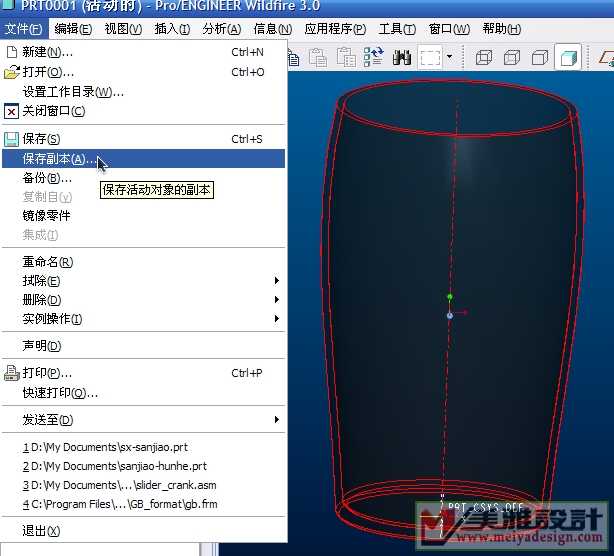Choose 重命名(R) menu entry
This screenshot has height=556, width=614.
click(x=143, y=262)
